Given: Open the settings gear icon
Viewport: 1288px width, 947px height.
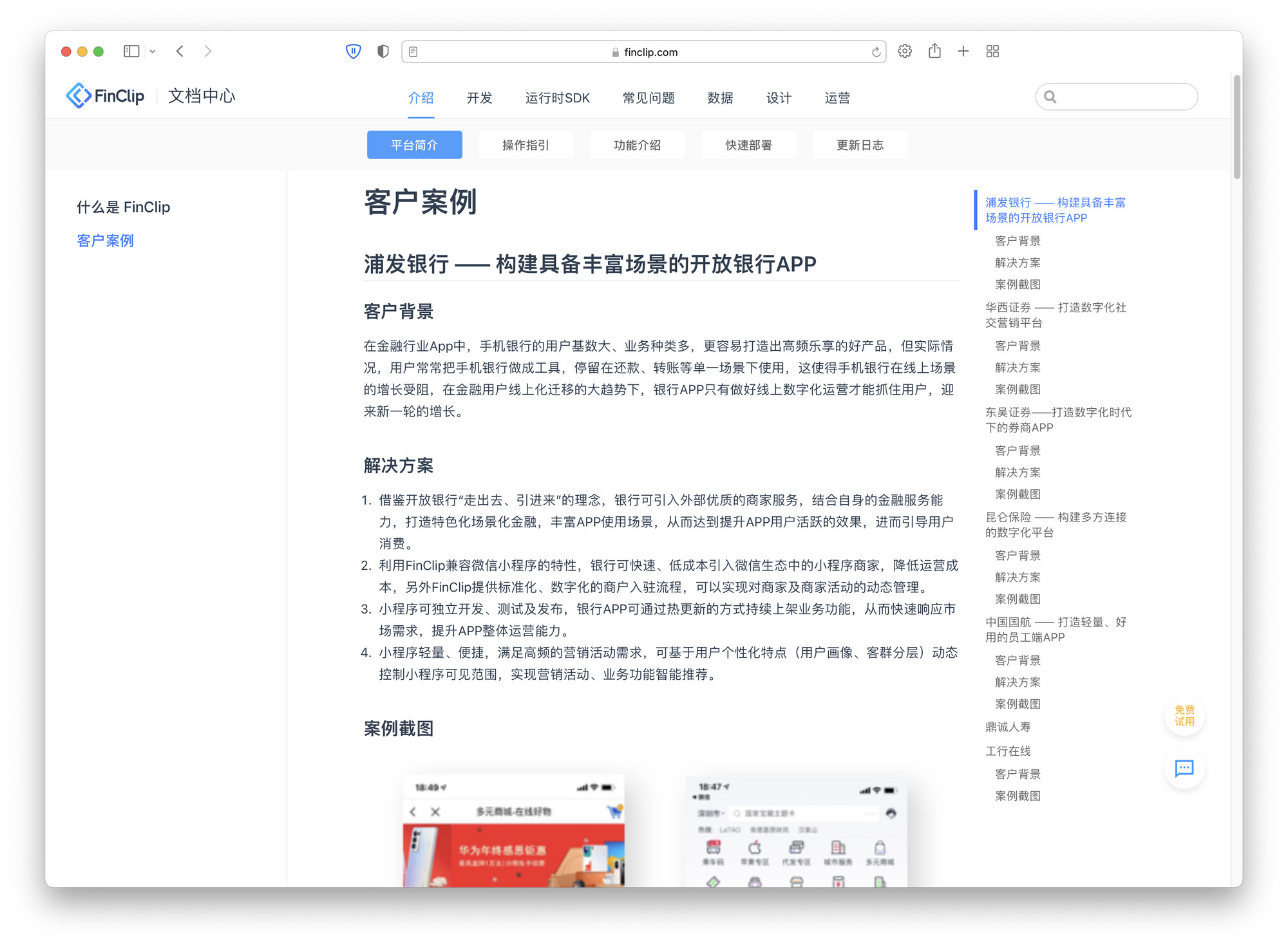Looking at the screenshot, I should 905,52.
